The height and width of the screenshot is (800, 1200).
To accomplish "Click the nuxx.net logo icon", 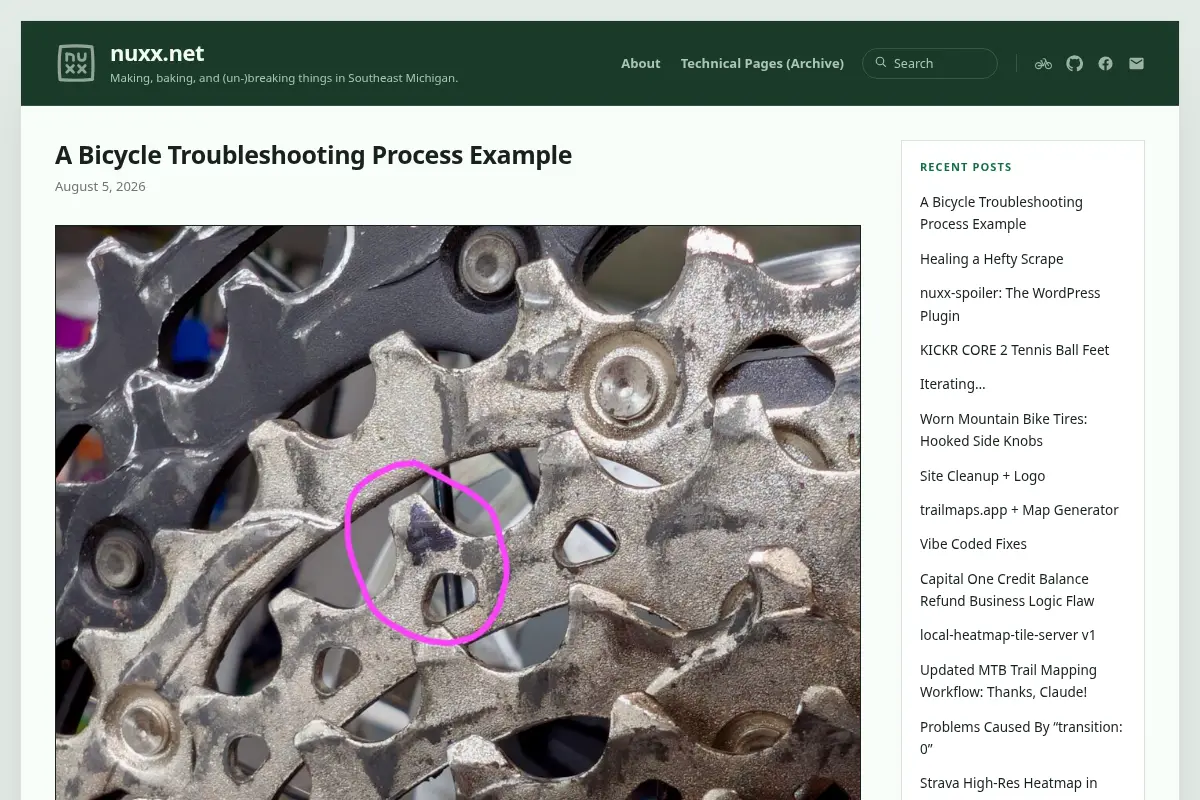I will tap(76, 63).
